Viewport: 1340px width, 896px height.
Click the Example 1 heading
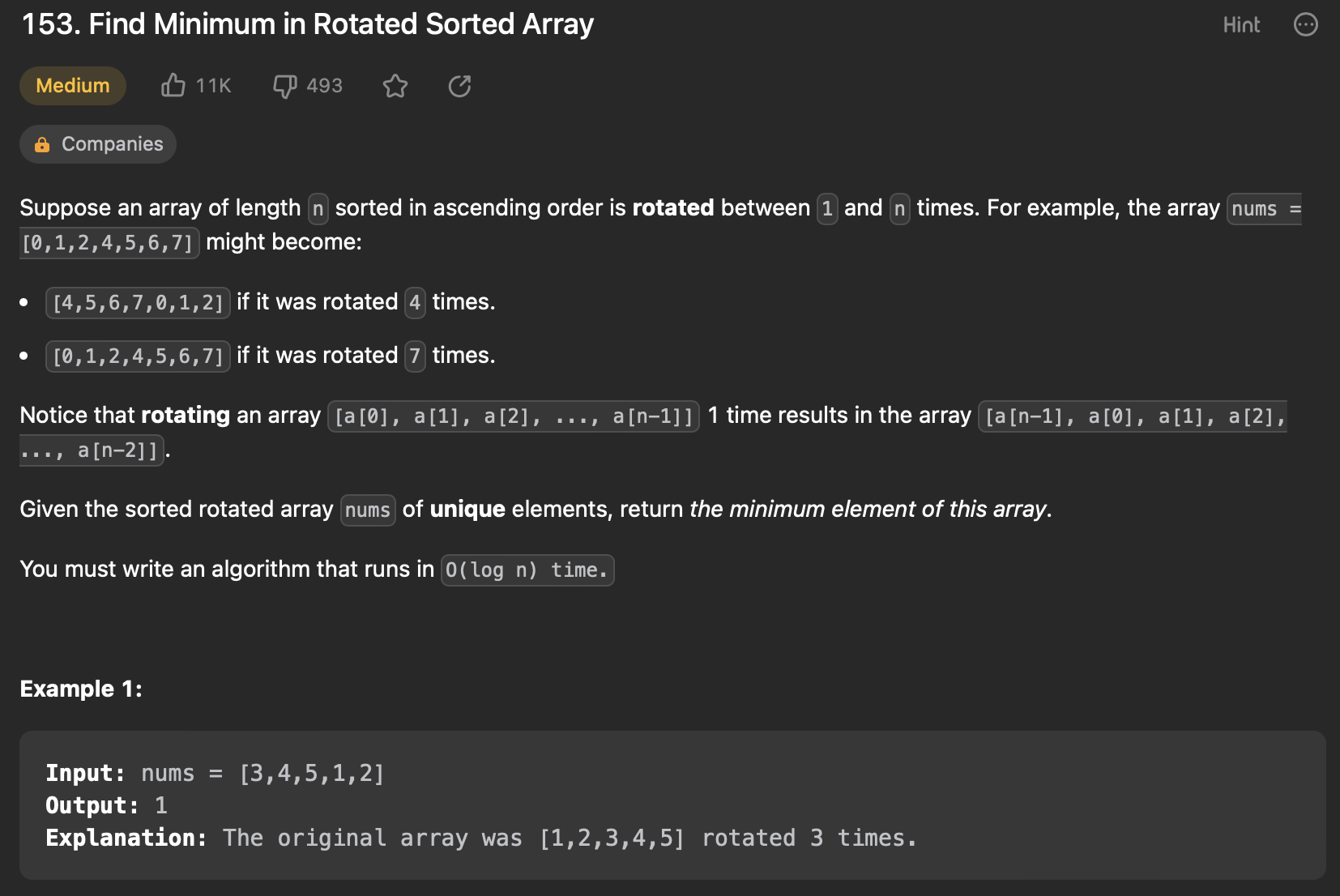(x=81, y=689)
